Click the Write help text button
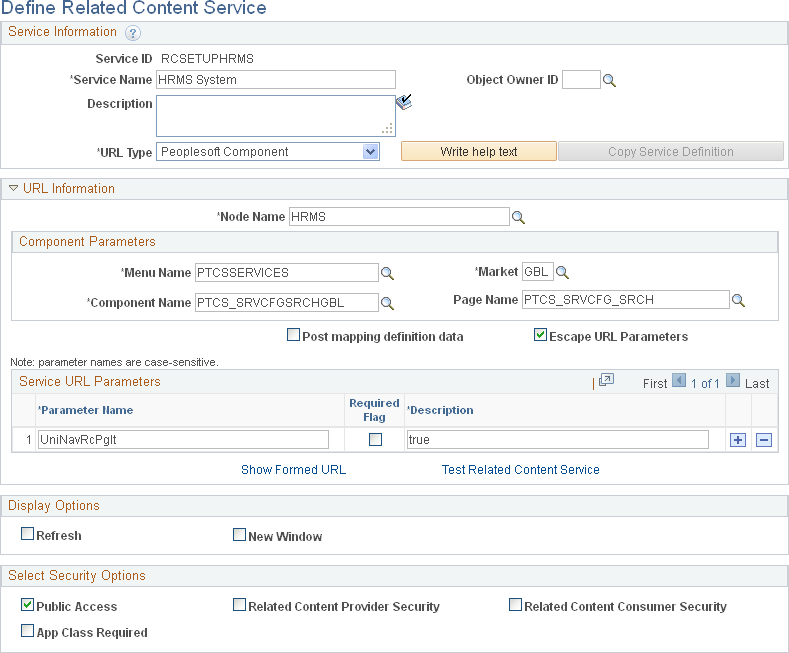This screenshot has width=789, height=653. pos(478,152)
